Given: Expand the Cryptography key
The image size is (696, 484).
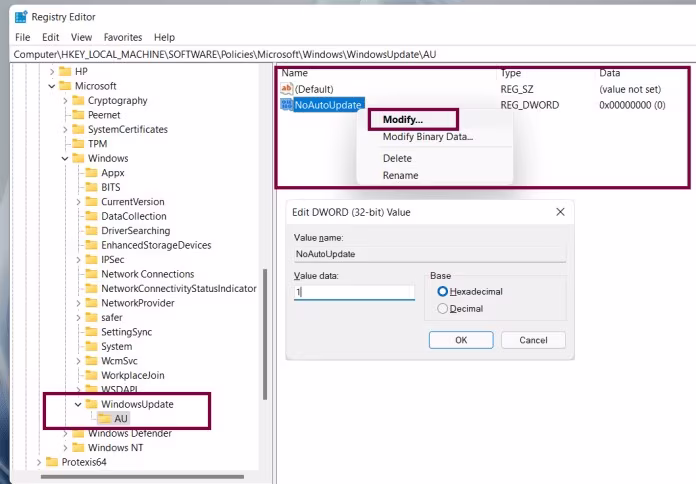Looking at the screenshot, I should 65,101.
